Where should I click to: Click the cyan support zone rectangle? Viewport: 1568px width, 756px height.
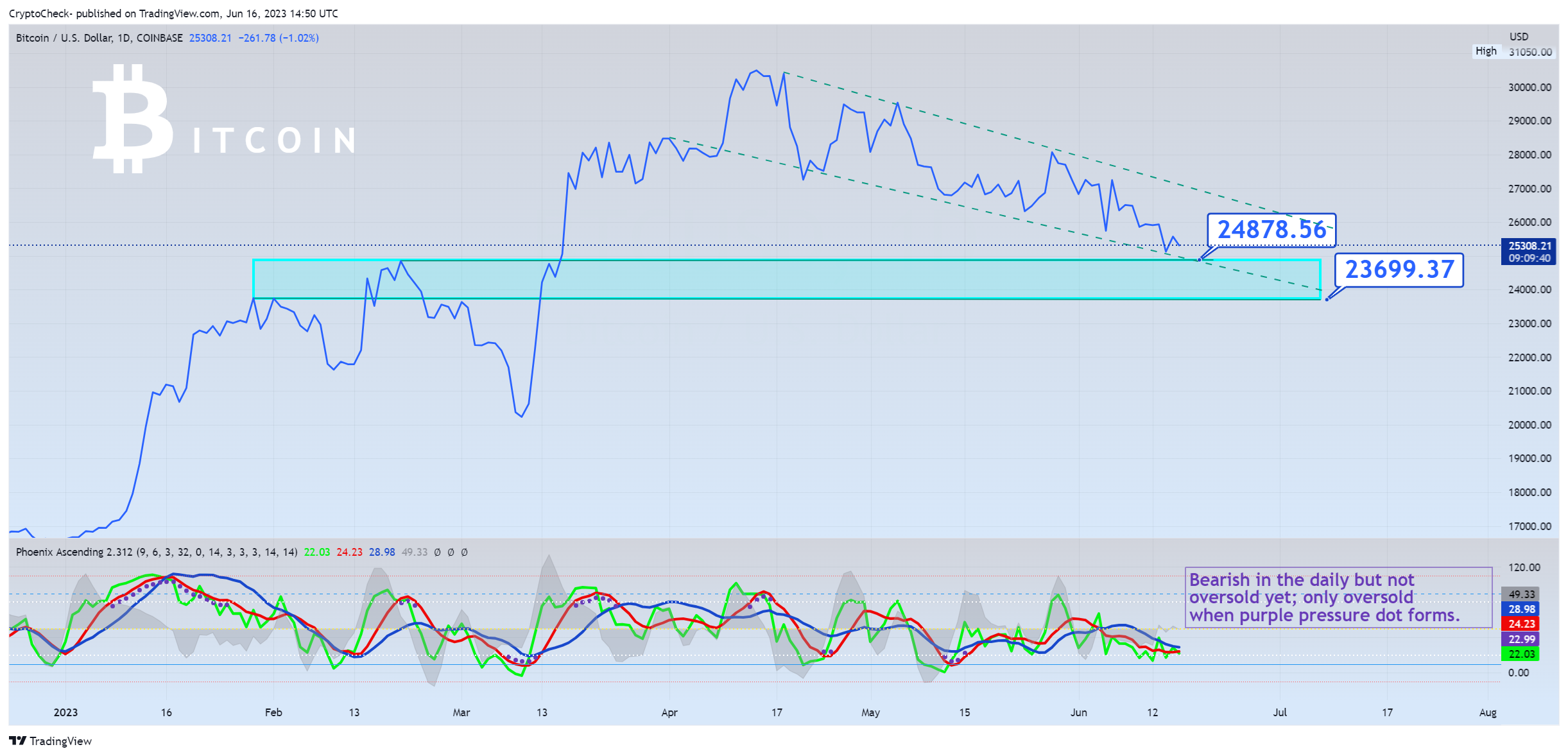787,280
